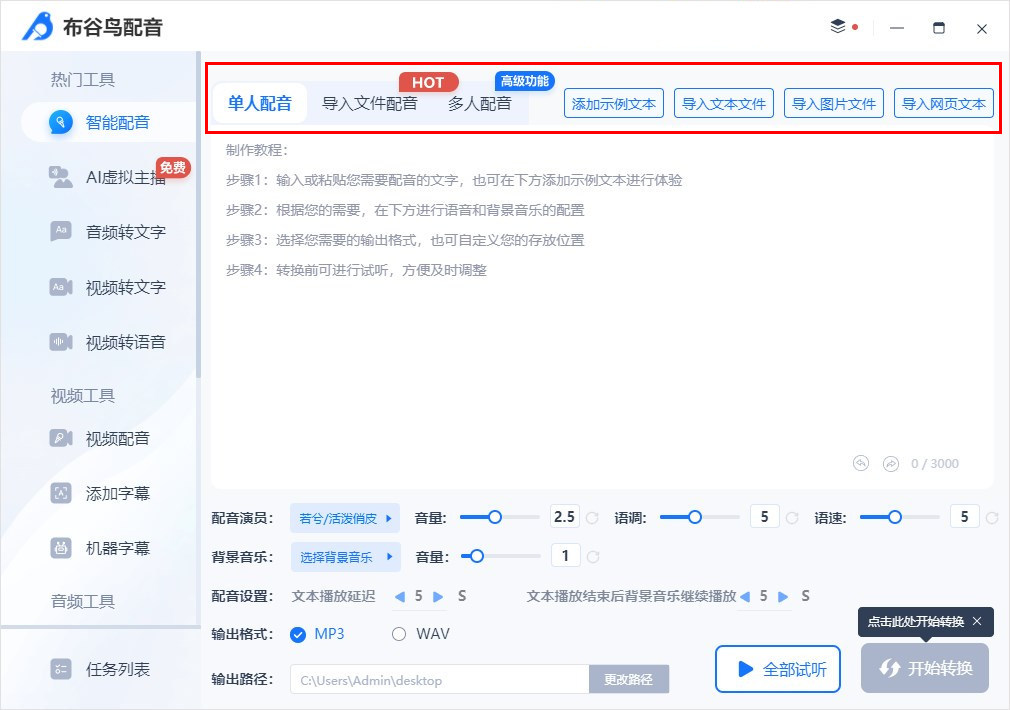The image size is (1010, 710).
Task: Switch to 单人配音 tab
Action: pyautogui.click(x=260, y=103)
